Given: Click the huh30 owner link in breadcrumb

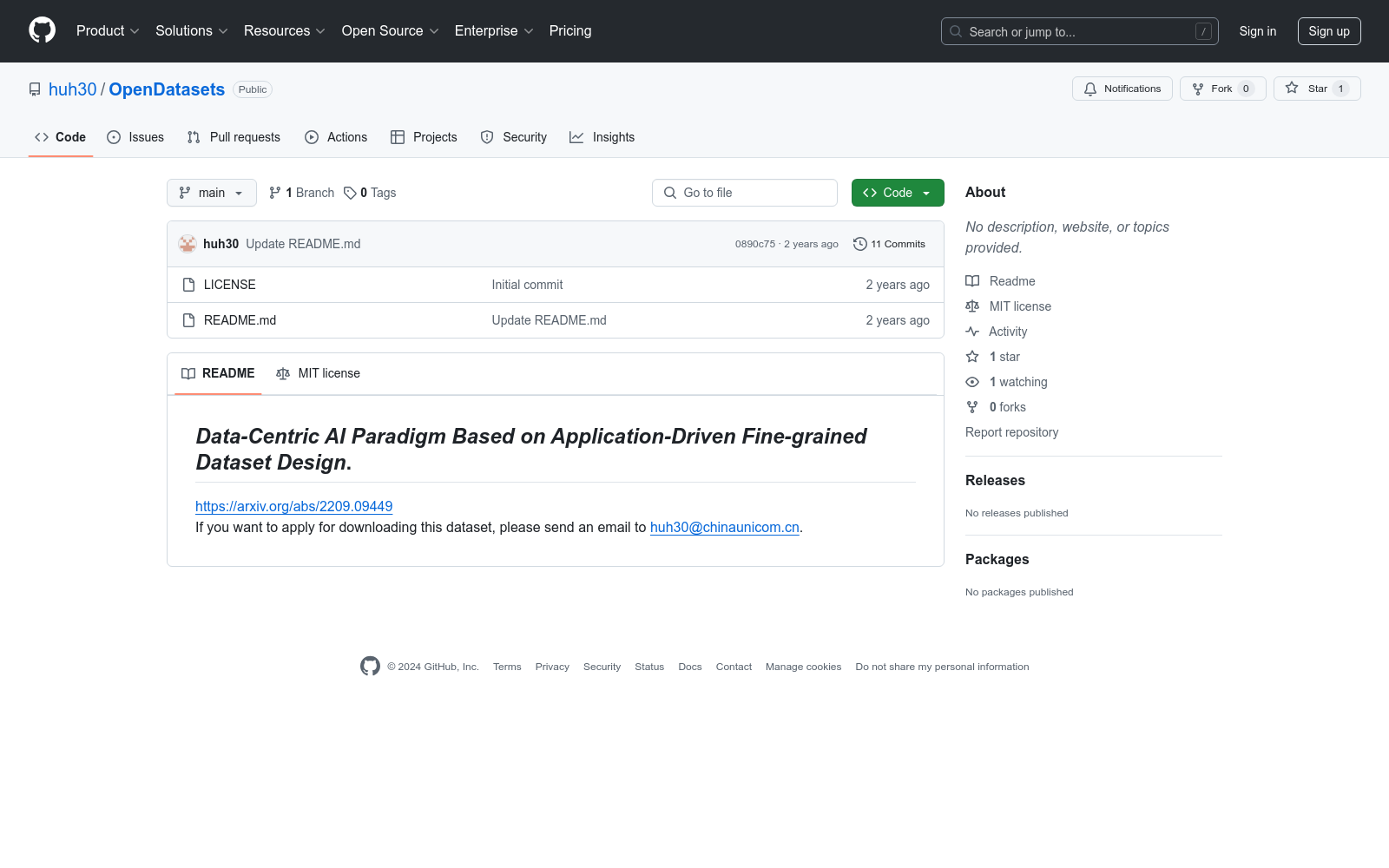Looking at the screenshot, I should coord(73,89).
